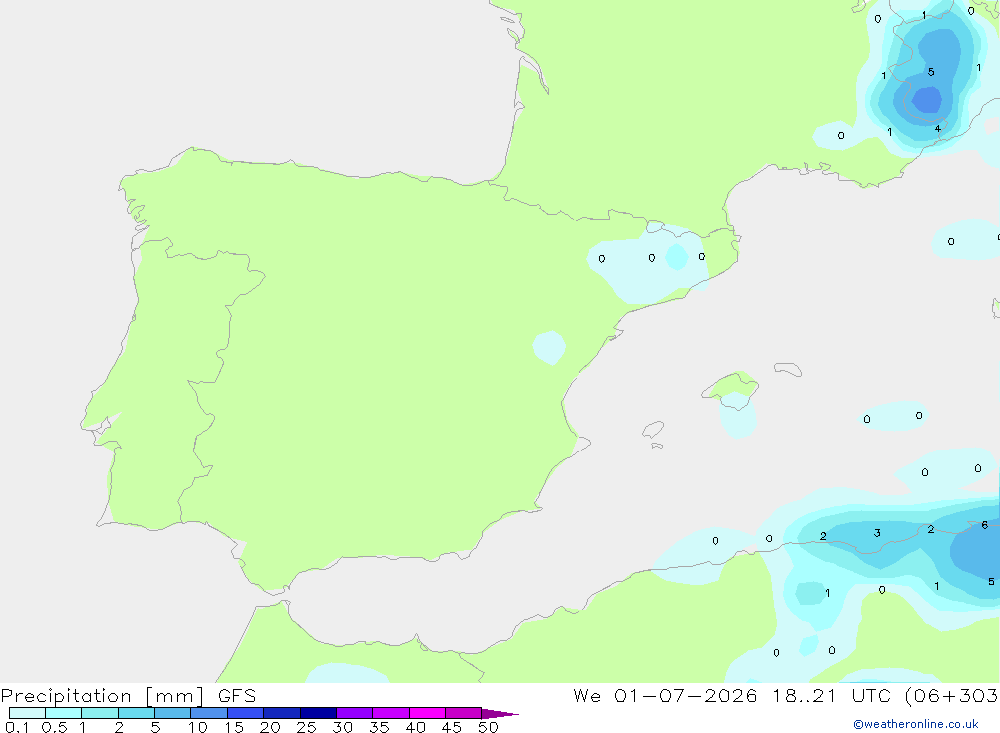This screenshot has width=1000, height=733.
Task: Select the 5–10 mm legend color swatch
Action: pos(173,713)
